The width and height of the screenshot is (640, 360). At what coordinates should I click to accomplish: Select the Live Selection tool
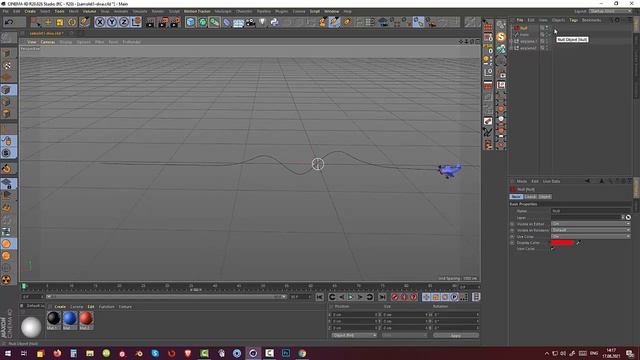36,22
